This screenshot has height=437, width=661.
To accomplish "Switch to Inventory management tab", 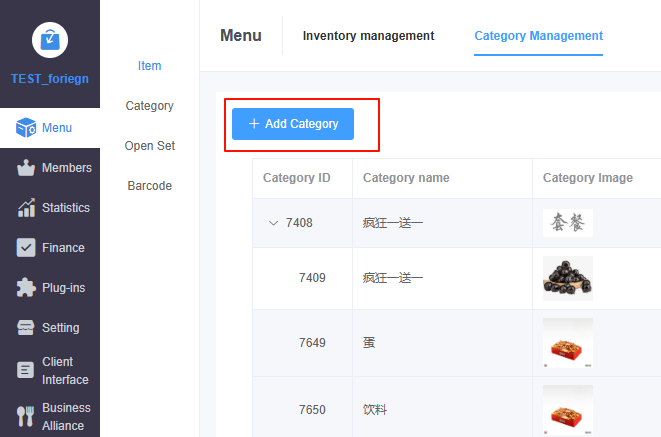I will [x=368, y=36].
